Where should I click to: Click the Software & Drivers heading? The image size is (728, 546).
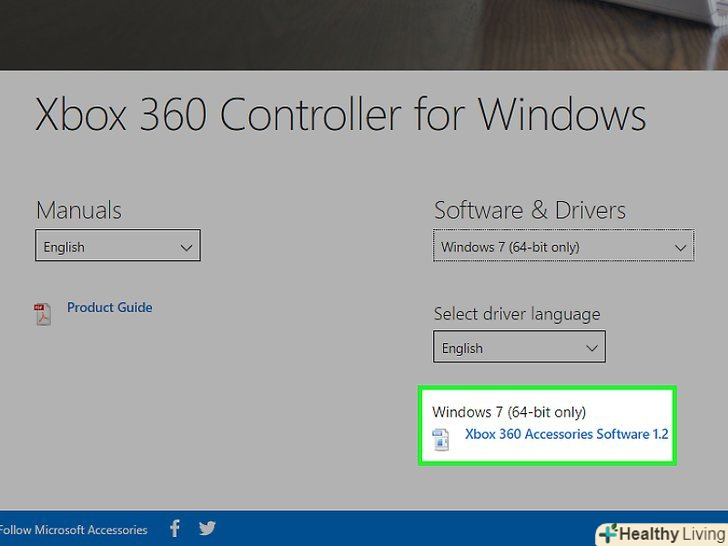[530, 210]
